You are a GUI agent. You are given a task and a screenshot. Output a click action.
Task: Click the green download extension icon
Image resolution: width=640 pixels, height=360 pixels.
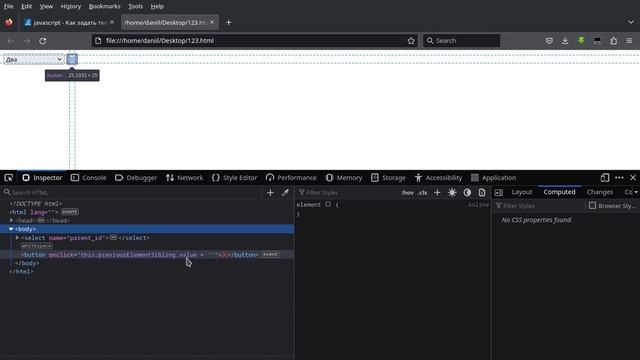click(581, 40)
